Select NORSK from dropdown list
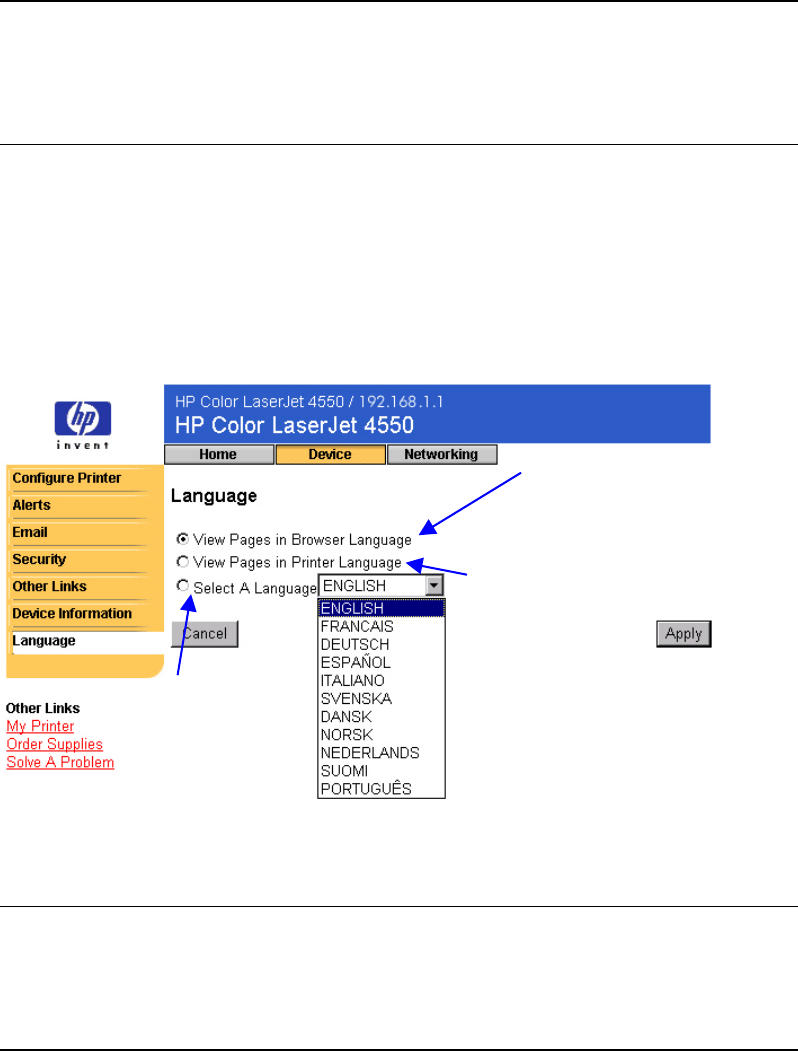The height and width of the screenshot is (1051, 798). pos(381,735)
